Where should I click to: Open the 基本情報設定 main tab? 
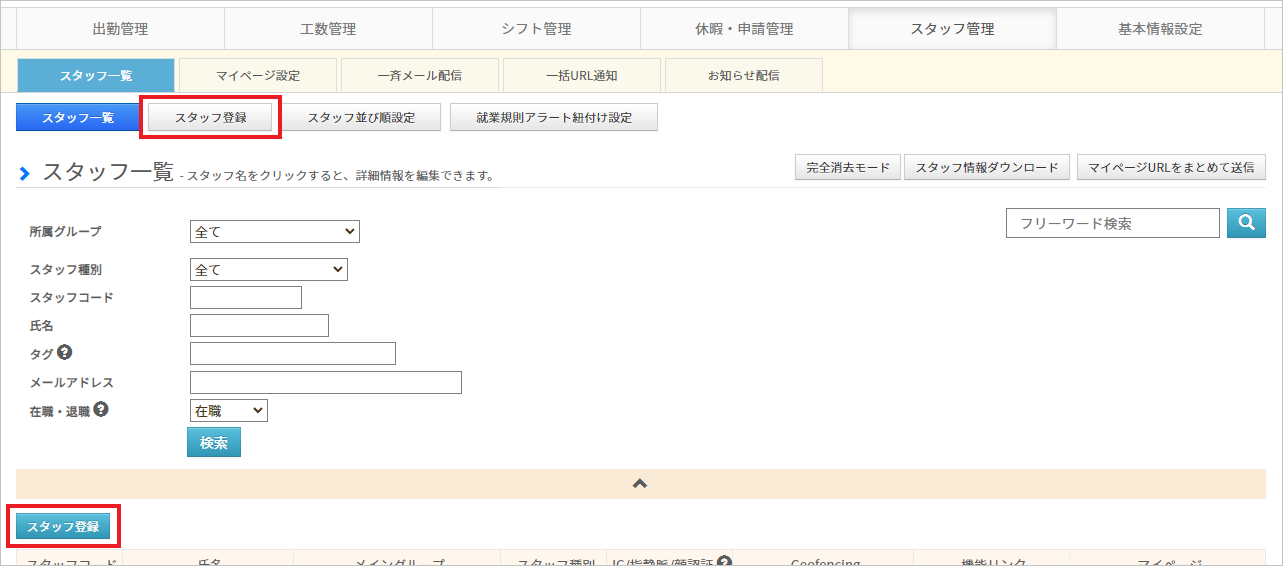[1160, 29]
